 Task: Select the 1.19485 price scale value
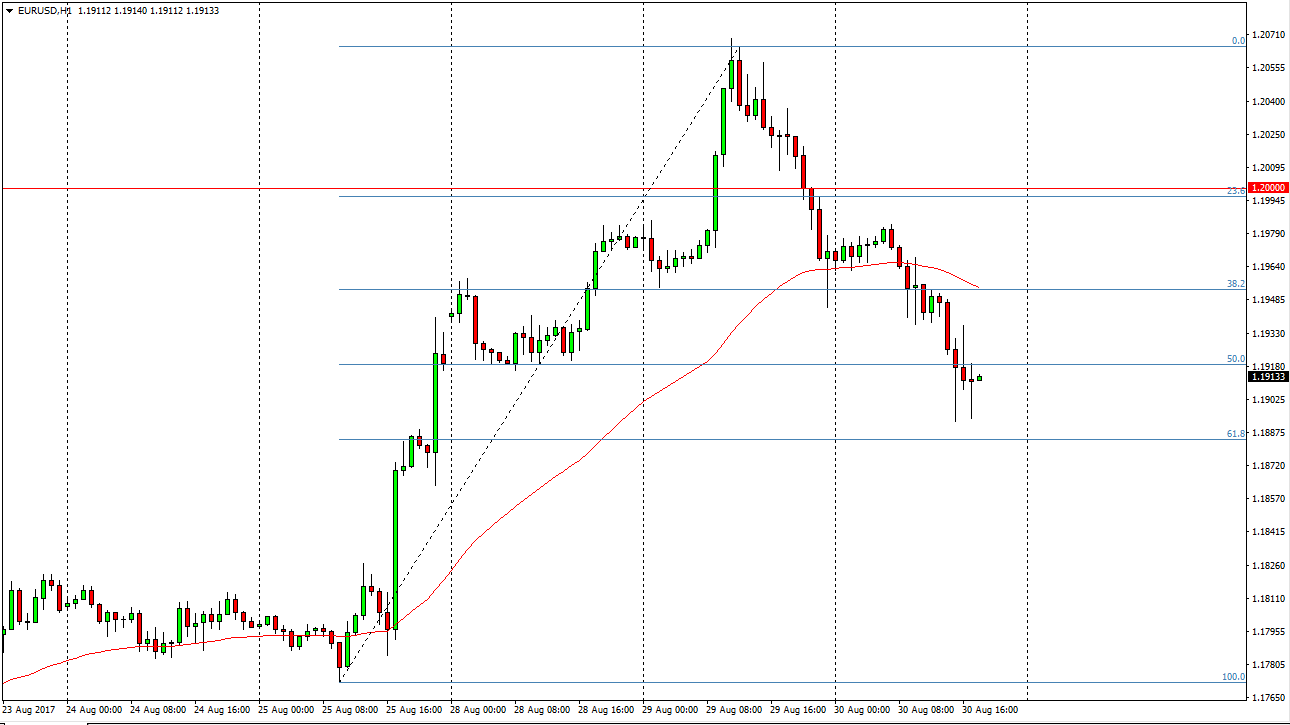point(1267,300)
